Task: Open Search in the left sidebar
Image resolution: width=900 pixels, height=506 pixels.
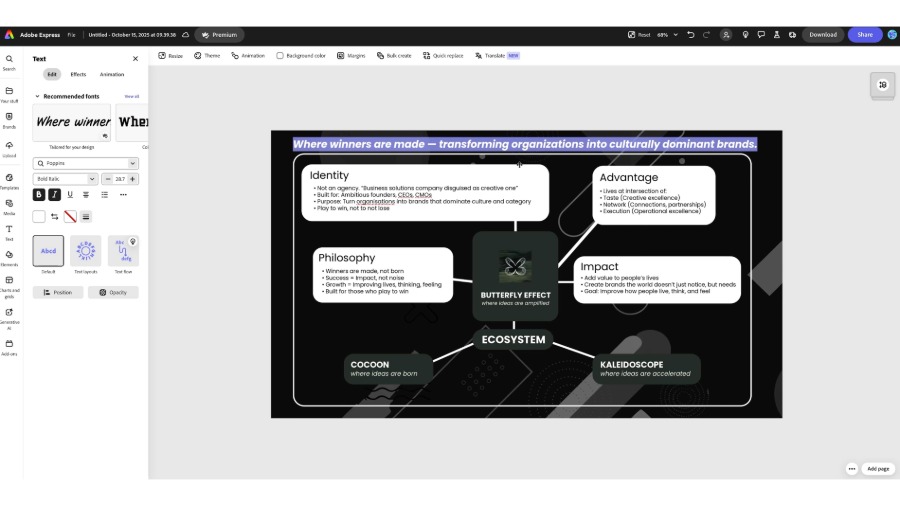Action: [x=9, y=63]
